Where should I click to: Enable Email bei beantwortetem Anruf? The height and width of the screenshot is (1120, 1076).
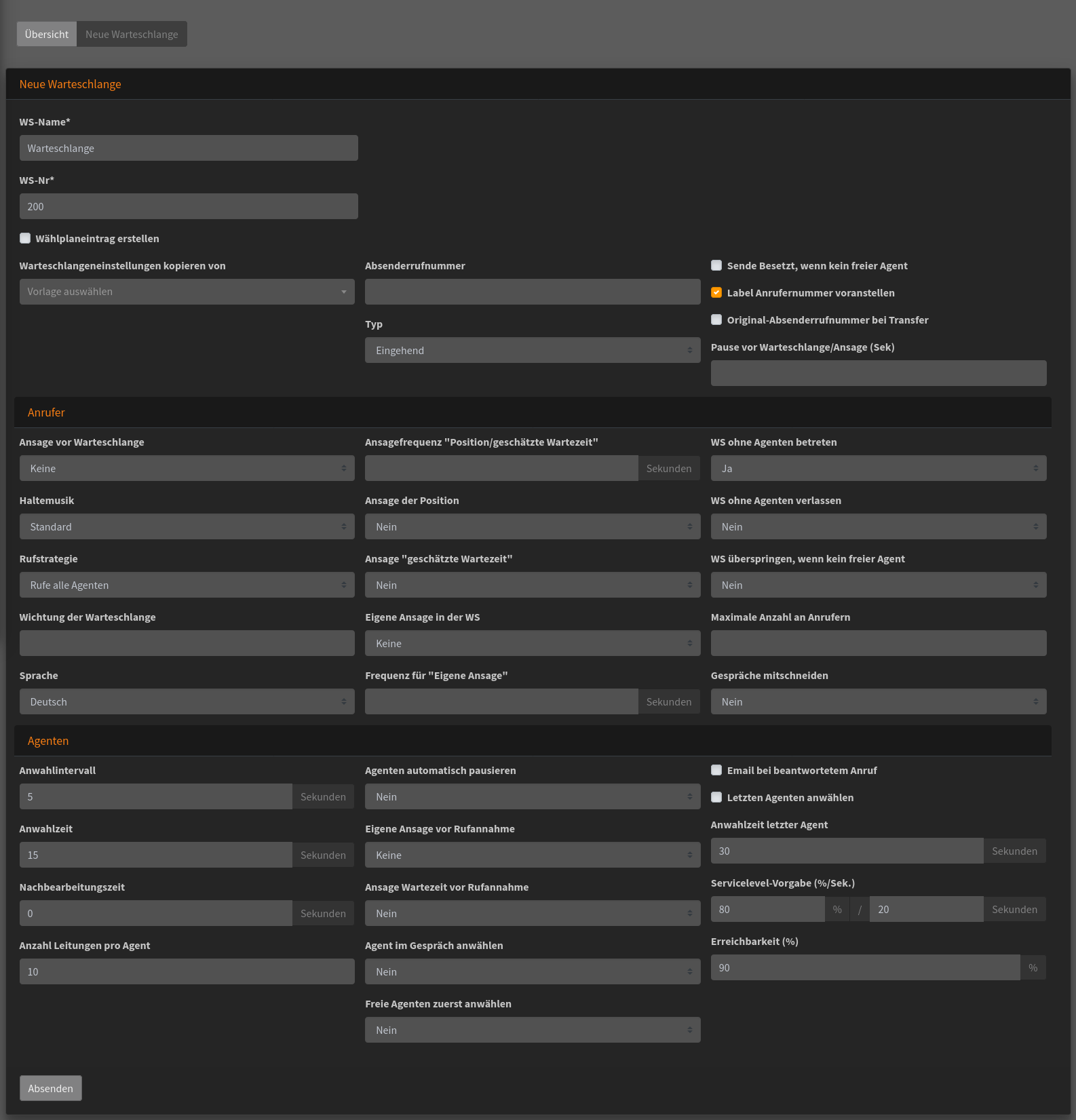716,770
